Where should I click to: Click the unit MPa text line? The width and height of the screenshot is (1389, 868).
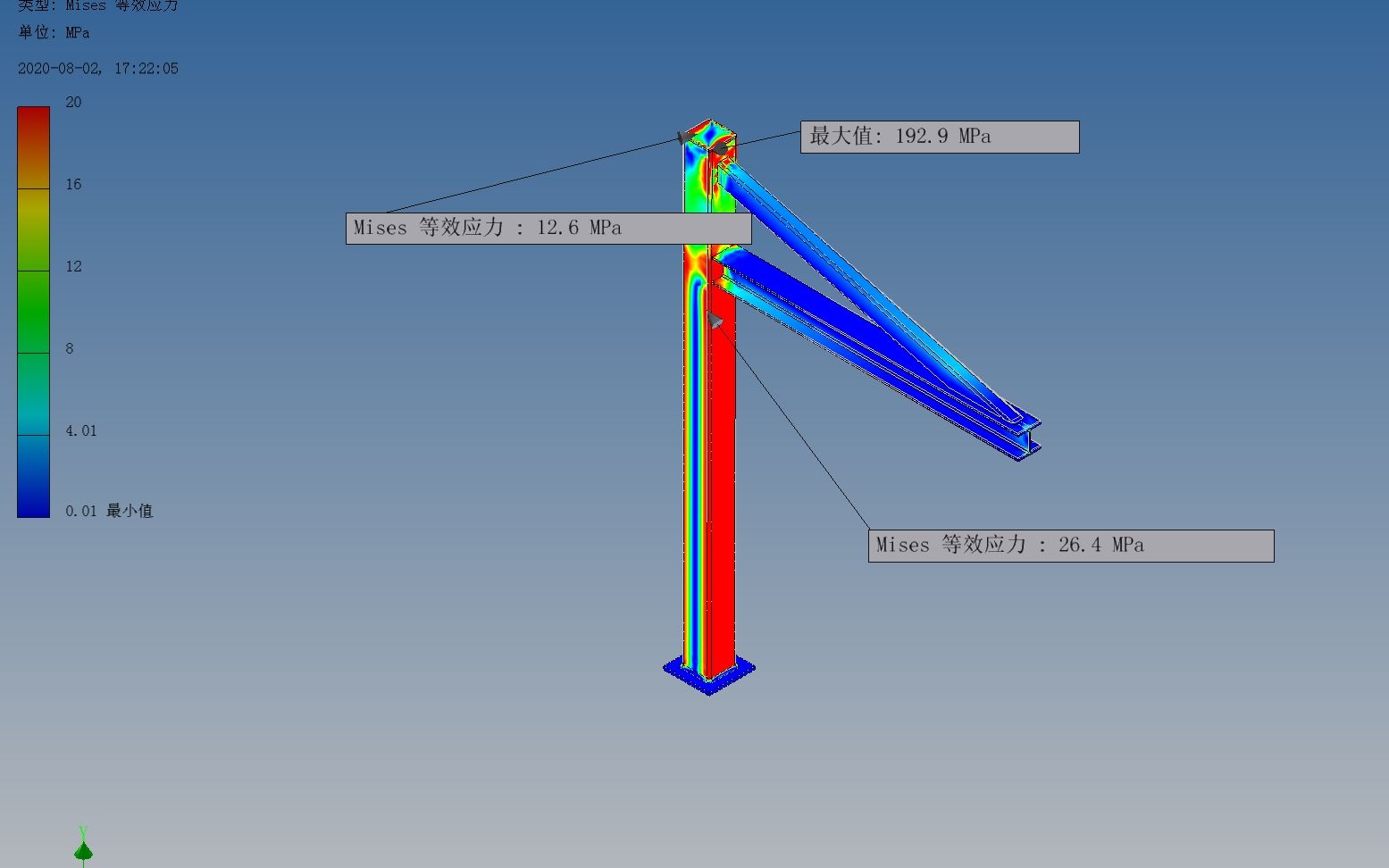(x=54, y=33)
